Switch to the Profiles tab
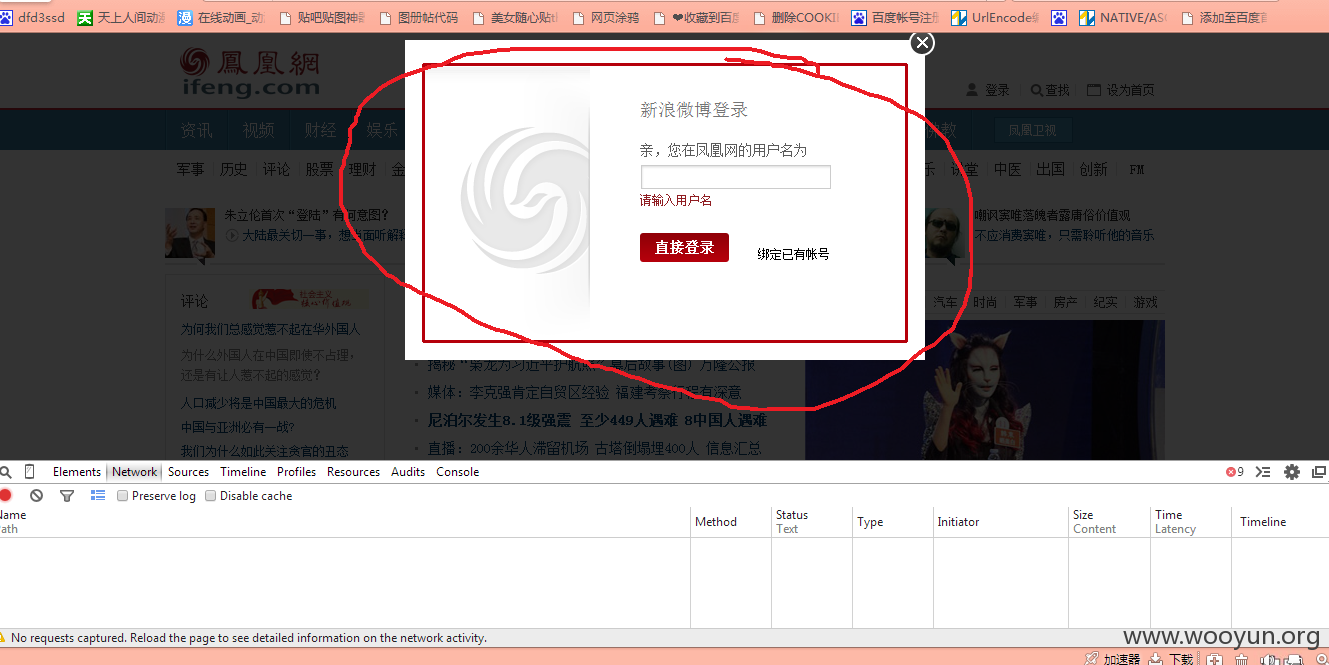Screen dimensions: 1329x665 [296, 472]
